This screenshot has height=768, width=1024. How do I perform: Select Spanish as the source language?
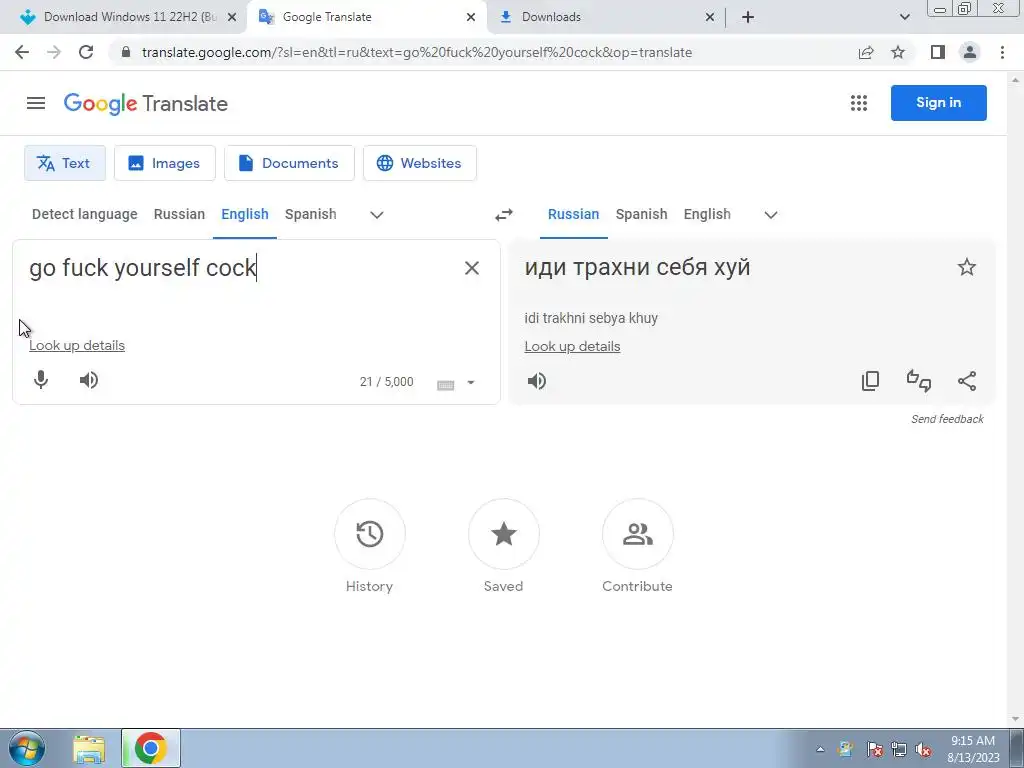coord(311,214)
